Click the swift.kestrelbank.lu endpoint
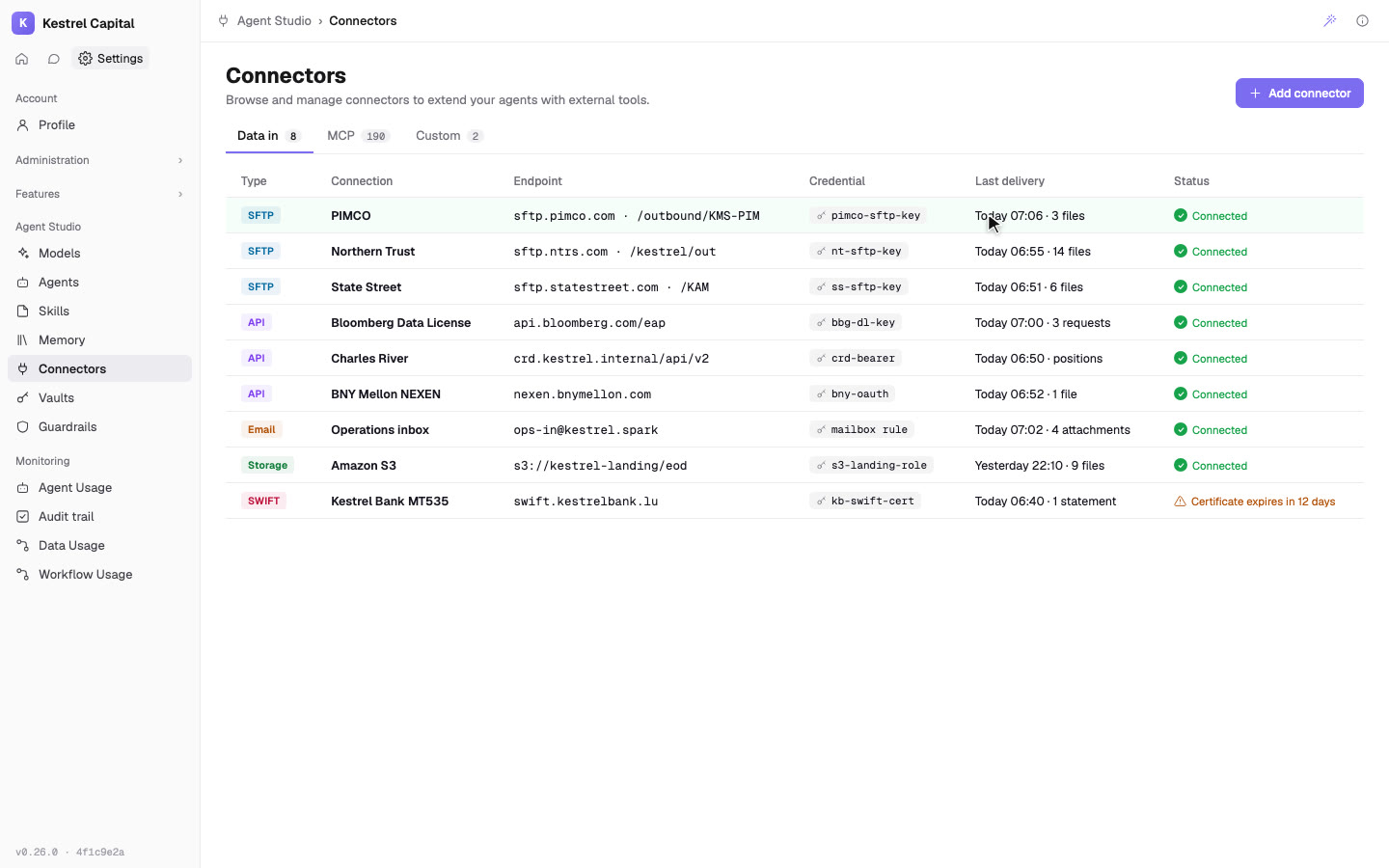1389x868 pixels. pos(586,502)
